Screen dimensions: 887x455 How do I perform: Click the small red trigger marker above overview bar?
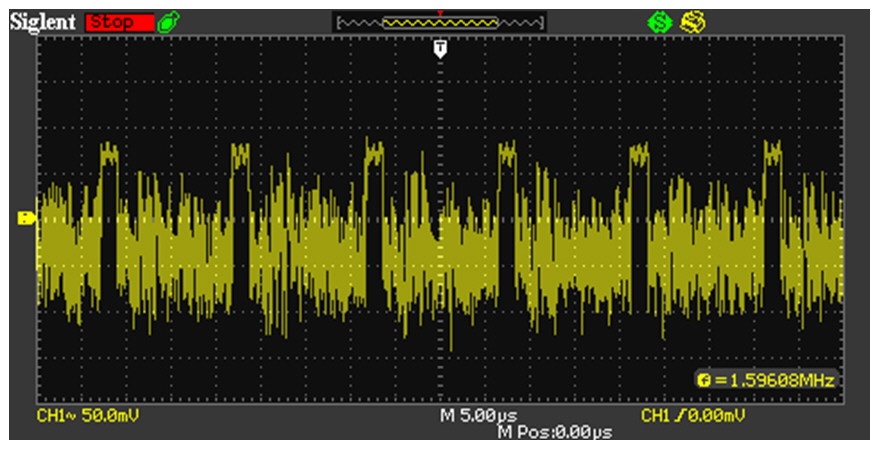point(440,12)
